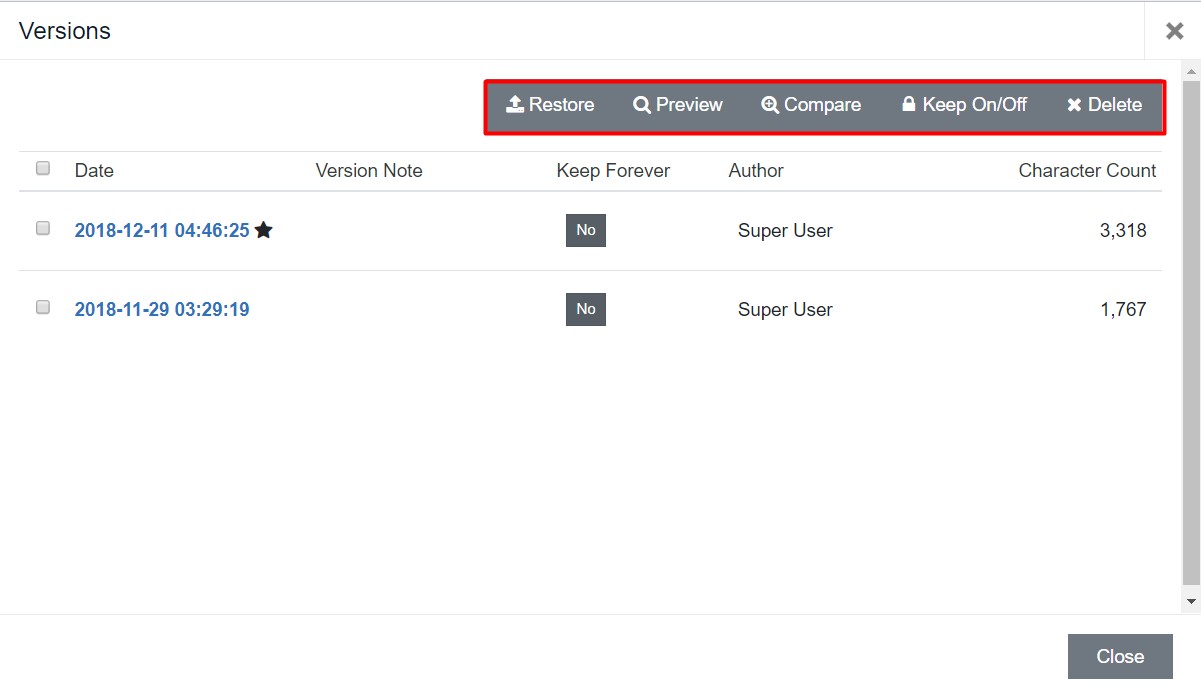1201x692 pixels.
Task: Click the Versions dialog title
Action: [x=65, y=31]
